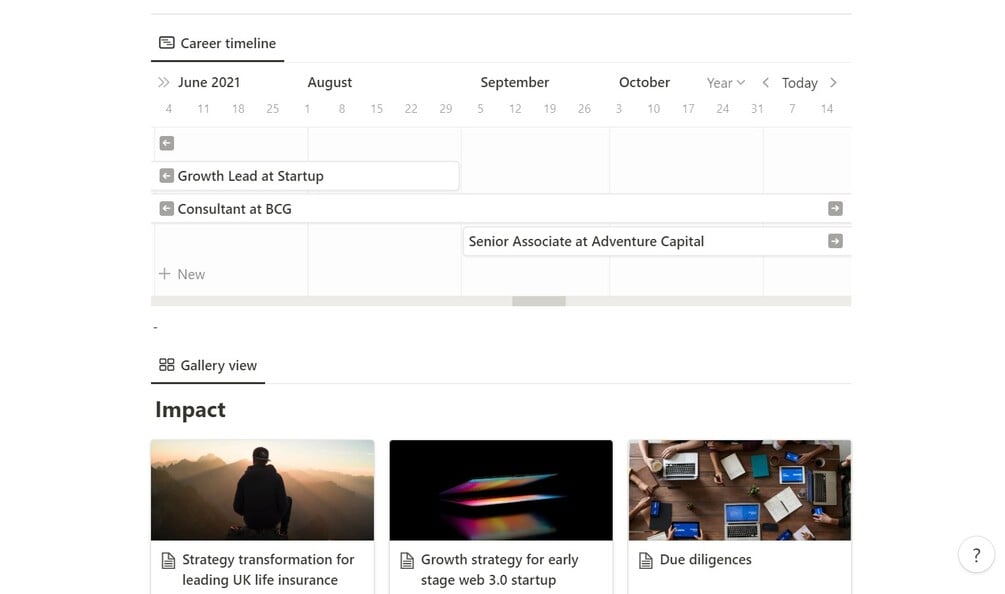
Task: Open the team desk meeting card thumbnail
Action: 740,490
